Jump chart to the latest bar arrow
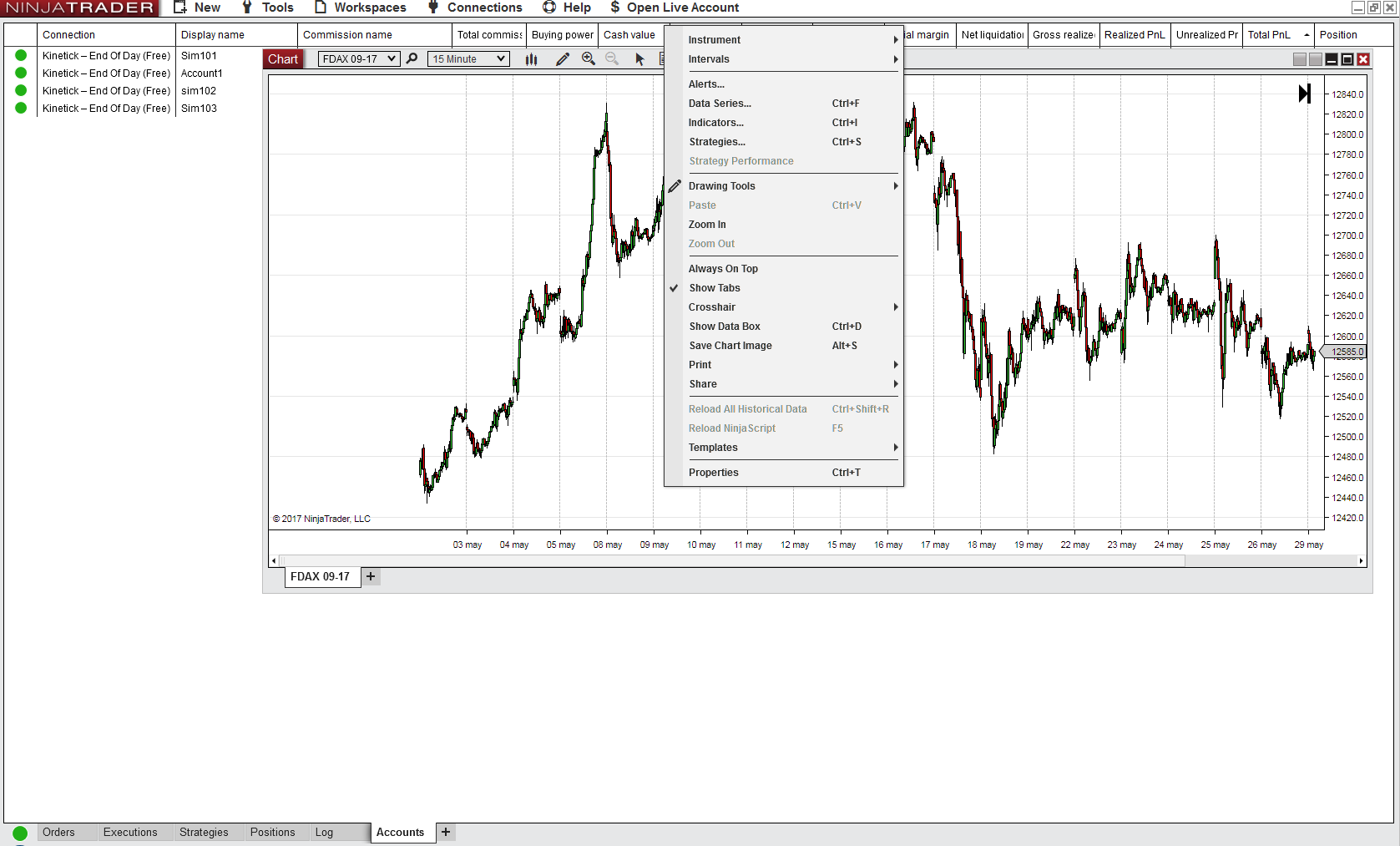Viewport: 1400px width, 846px height. [1305, 94]
